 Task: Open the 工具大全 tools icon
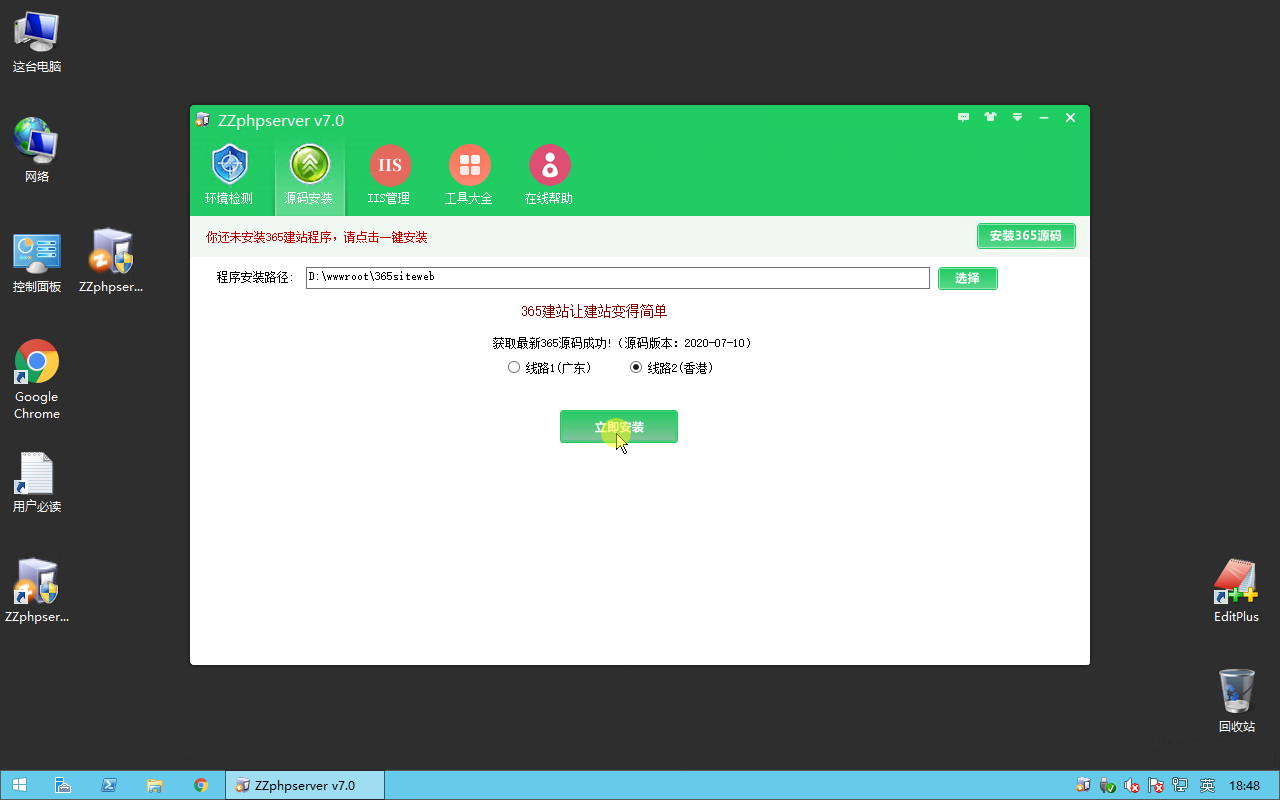click(x=469, y=176)
